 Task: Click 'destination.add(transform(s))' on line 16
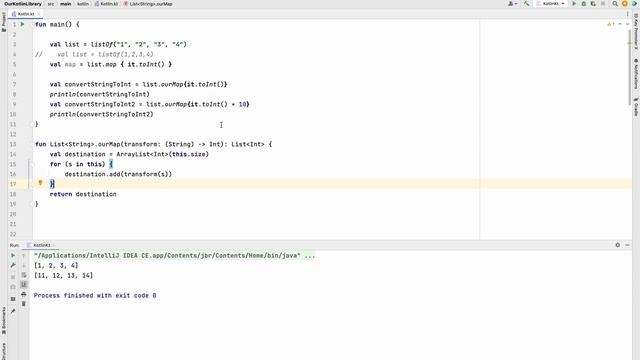(118, 174)
